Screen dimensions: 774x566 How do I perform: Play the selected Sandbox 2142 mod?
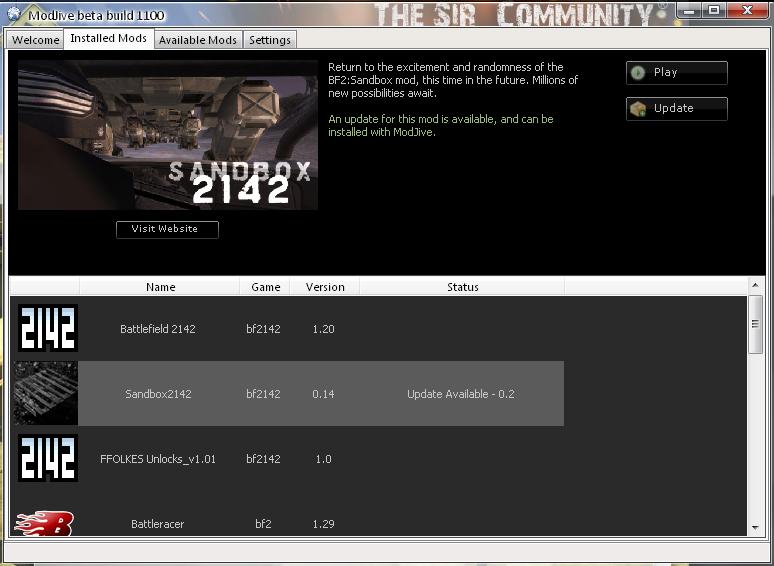[677, 73]
